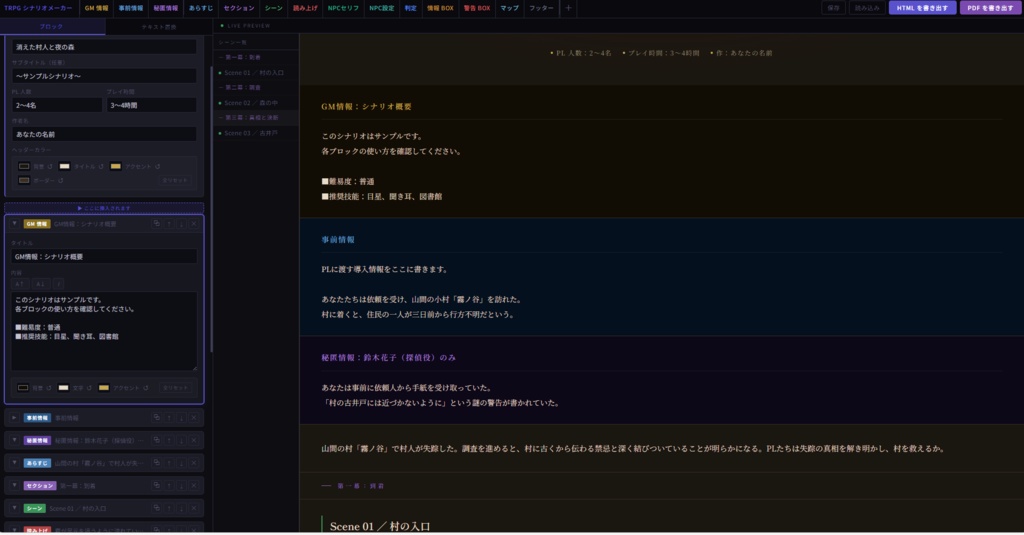Viewport: 1024px width, 535px height.
Task: Delete the 事前情報 block
Action: (194, 417)
